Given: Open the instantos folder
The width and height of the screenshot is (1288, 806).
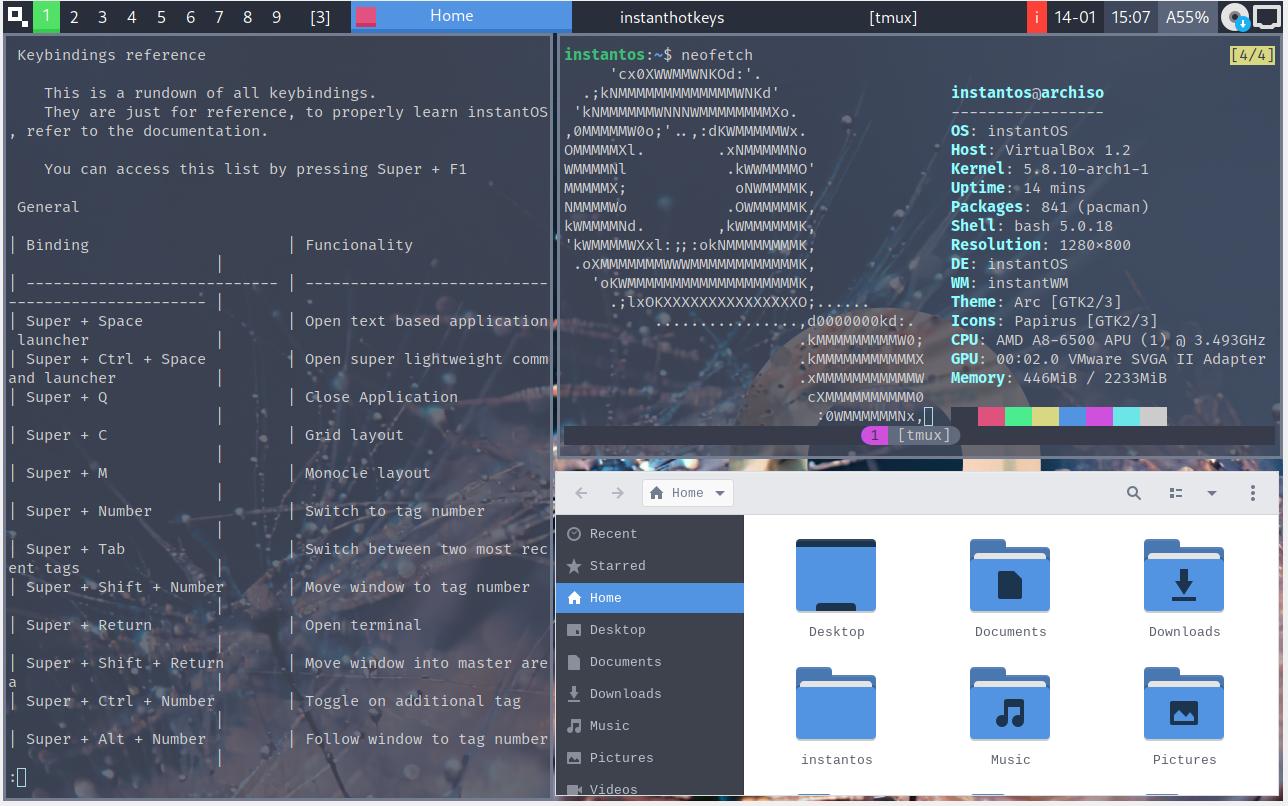Looking at the screenshot, I should (836, 704).
